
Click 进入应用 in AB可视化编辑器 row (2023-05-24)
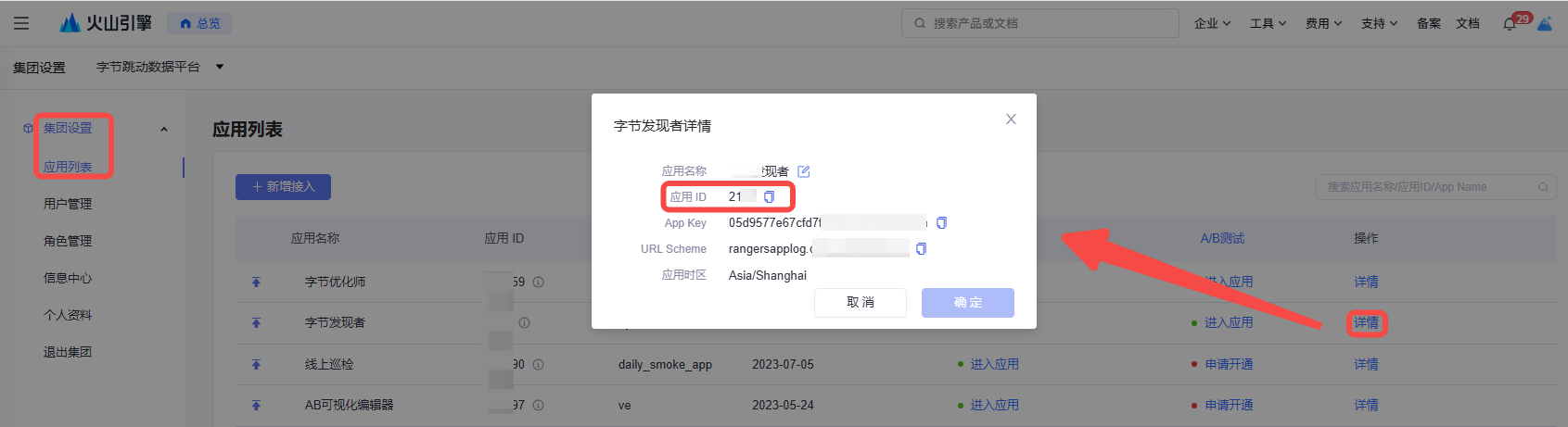click(994, 405)
